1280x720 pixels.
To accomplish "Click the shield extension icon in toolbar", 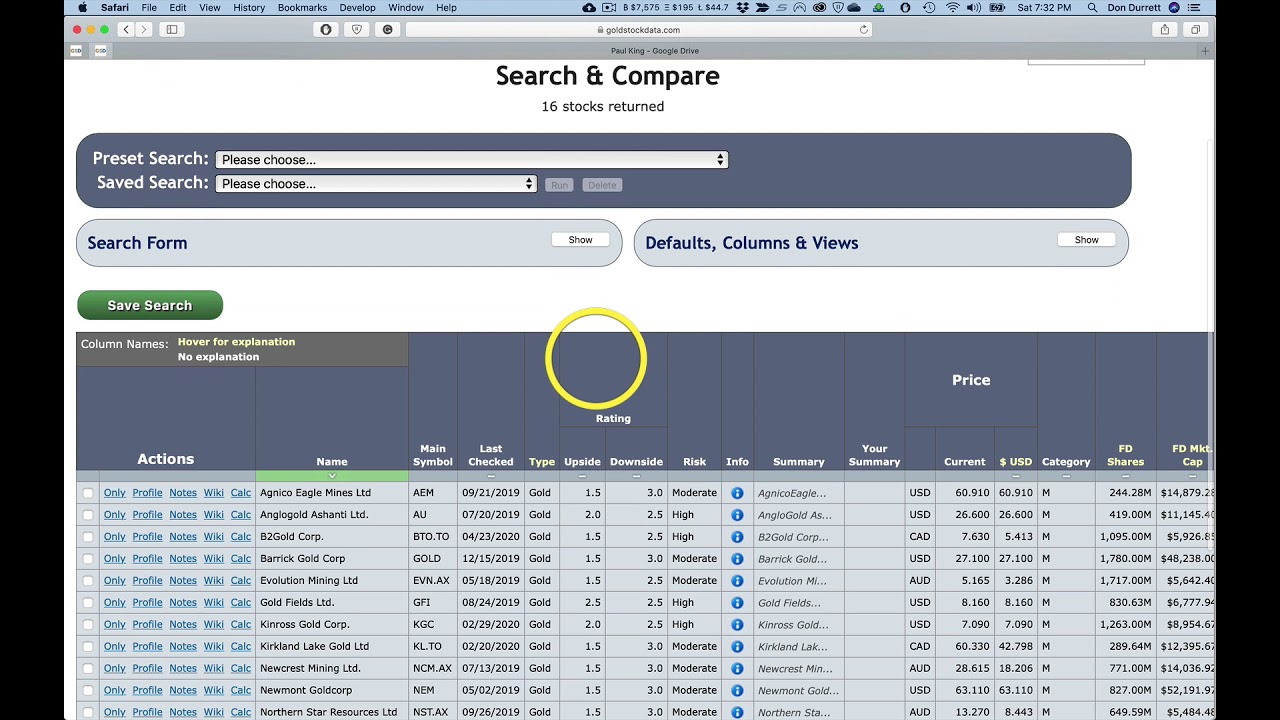I will tap(357, 30).
